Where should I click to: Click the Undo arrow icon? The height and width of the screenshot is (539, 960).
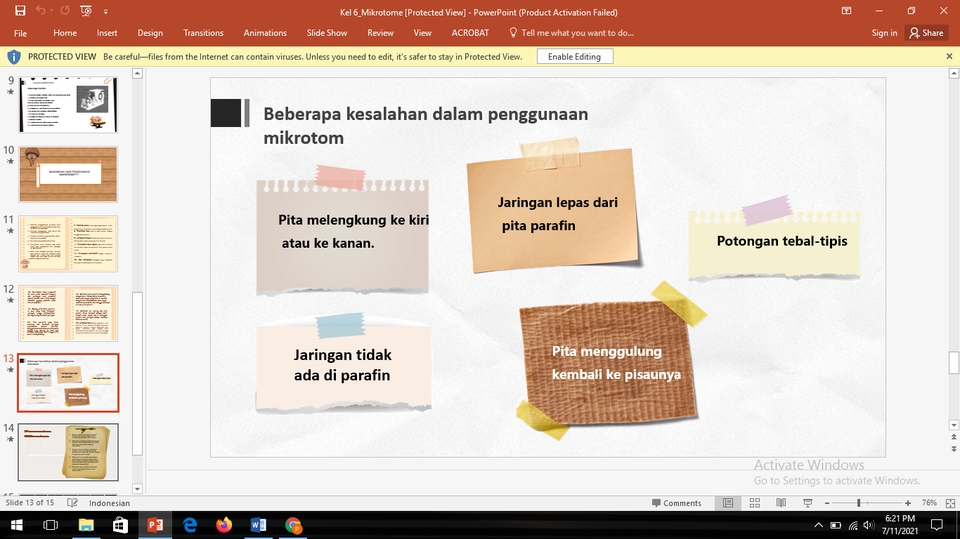[x=40, y=10]
